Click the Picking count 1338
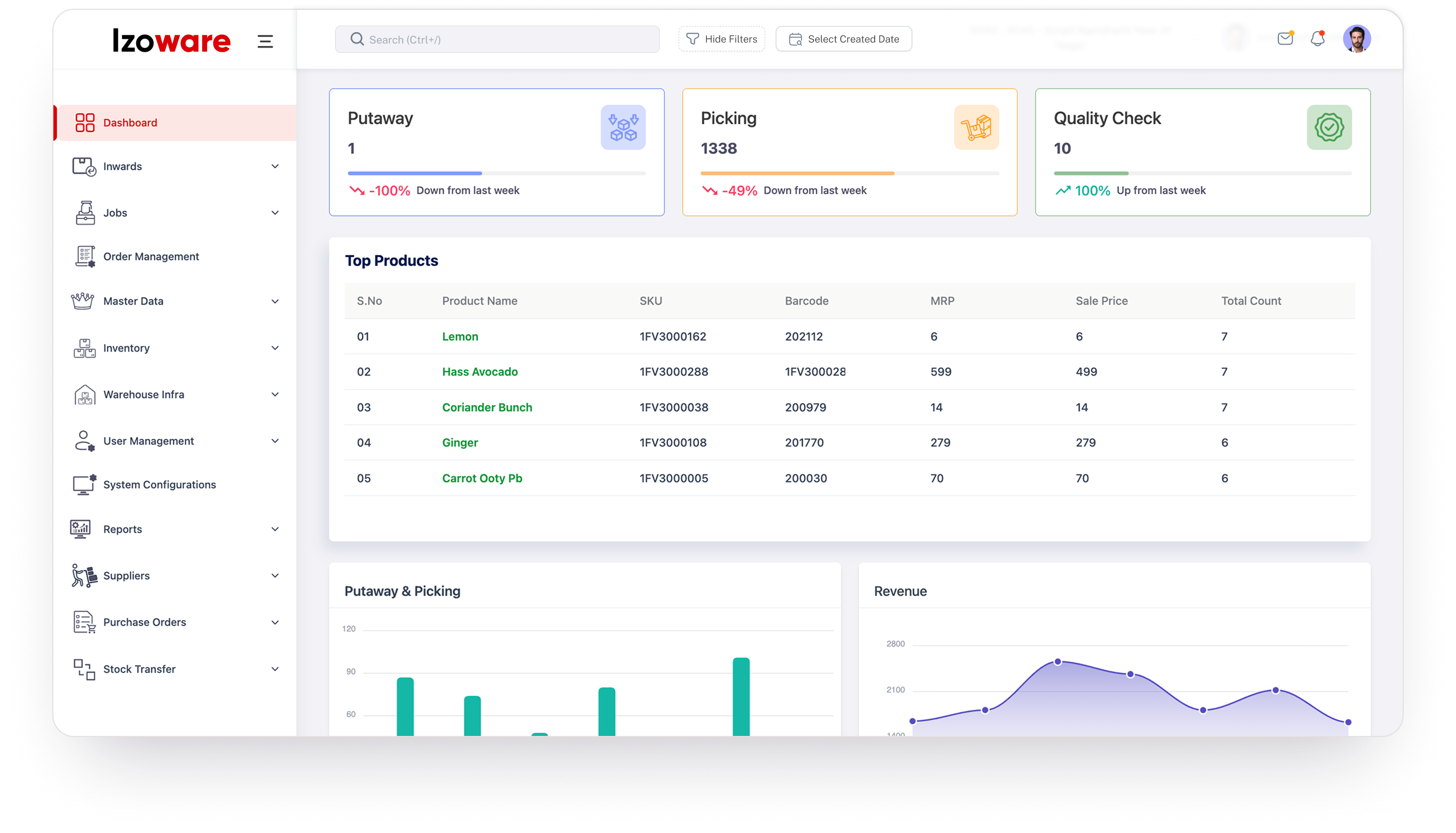 click(718, 149)
